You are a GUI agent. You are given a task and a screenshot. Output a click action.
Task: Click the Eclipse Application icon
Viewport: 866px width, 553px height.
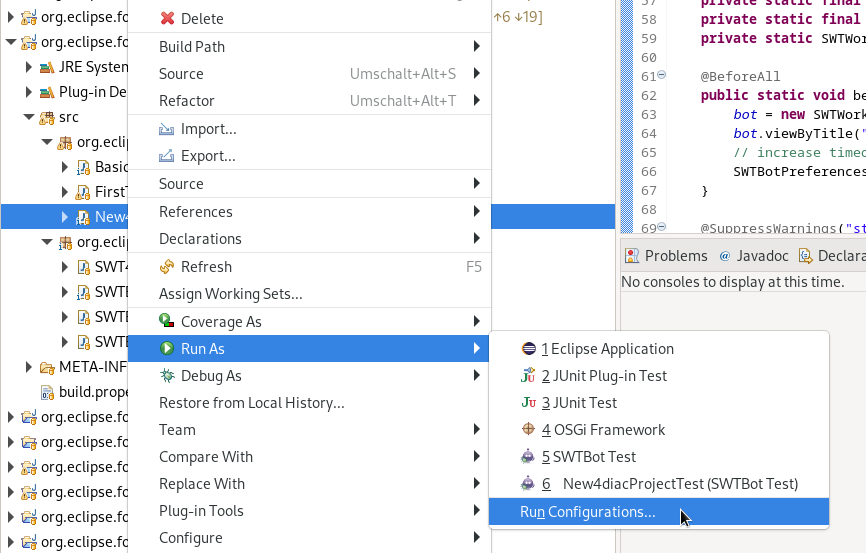point(529,349)
